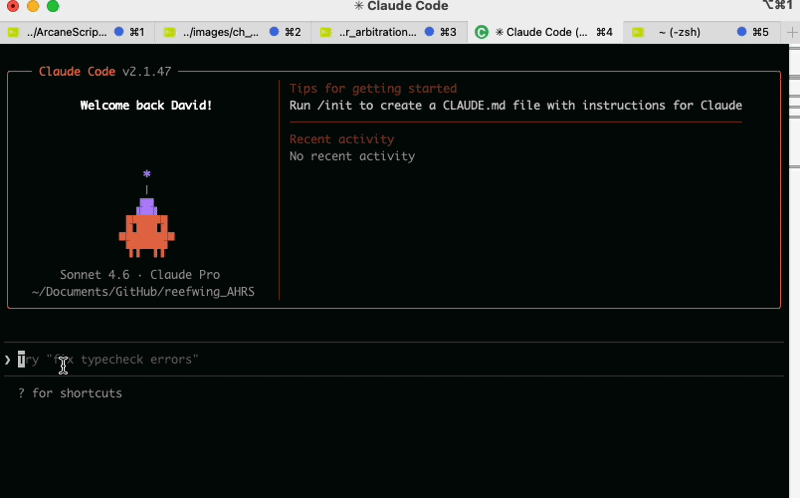Click the blue activity dot on the ArcaneScript tab
The height and width of the screenshot is (498, 800).
(120, 32)
